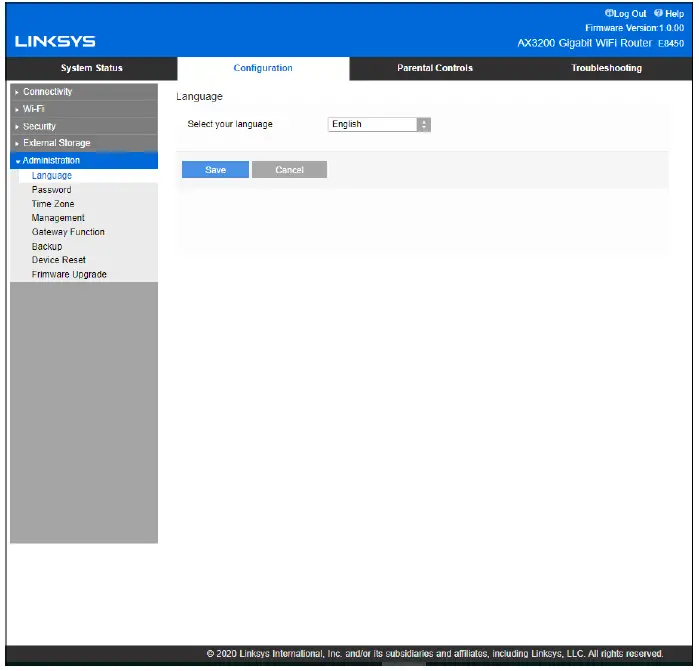Click the Language page heading

coord(199,97)
